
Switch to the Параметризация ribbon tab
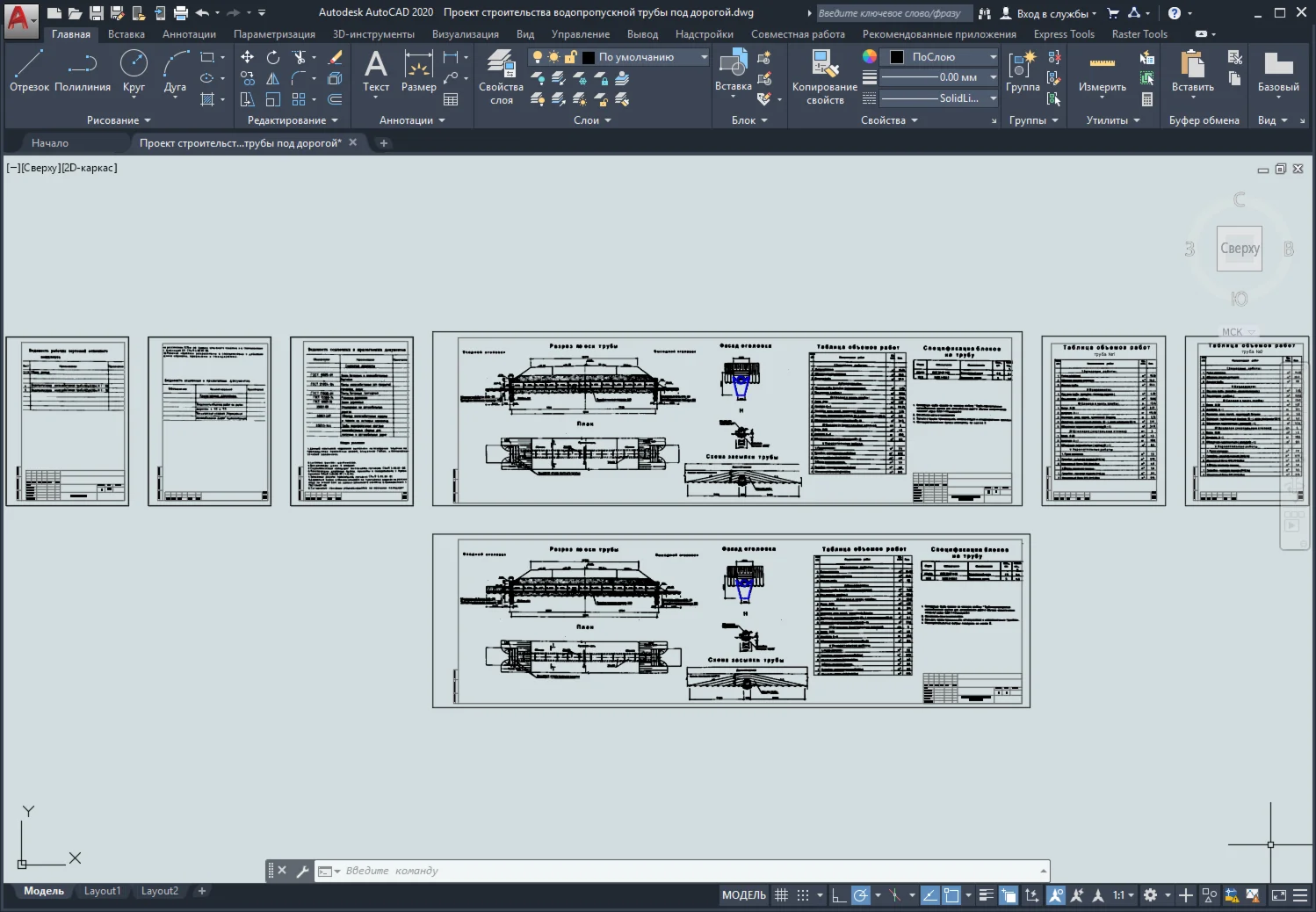(x=274, y=34)
